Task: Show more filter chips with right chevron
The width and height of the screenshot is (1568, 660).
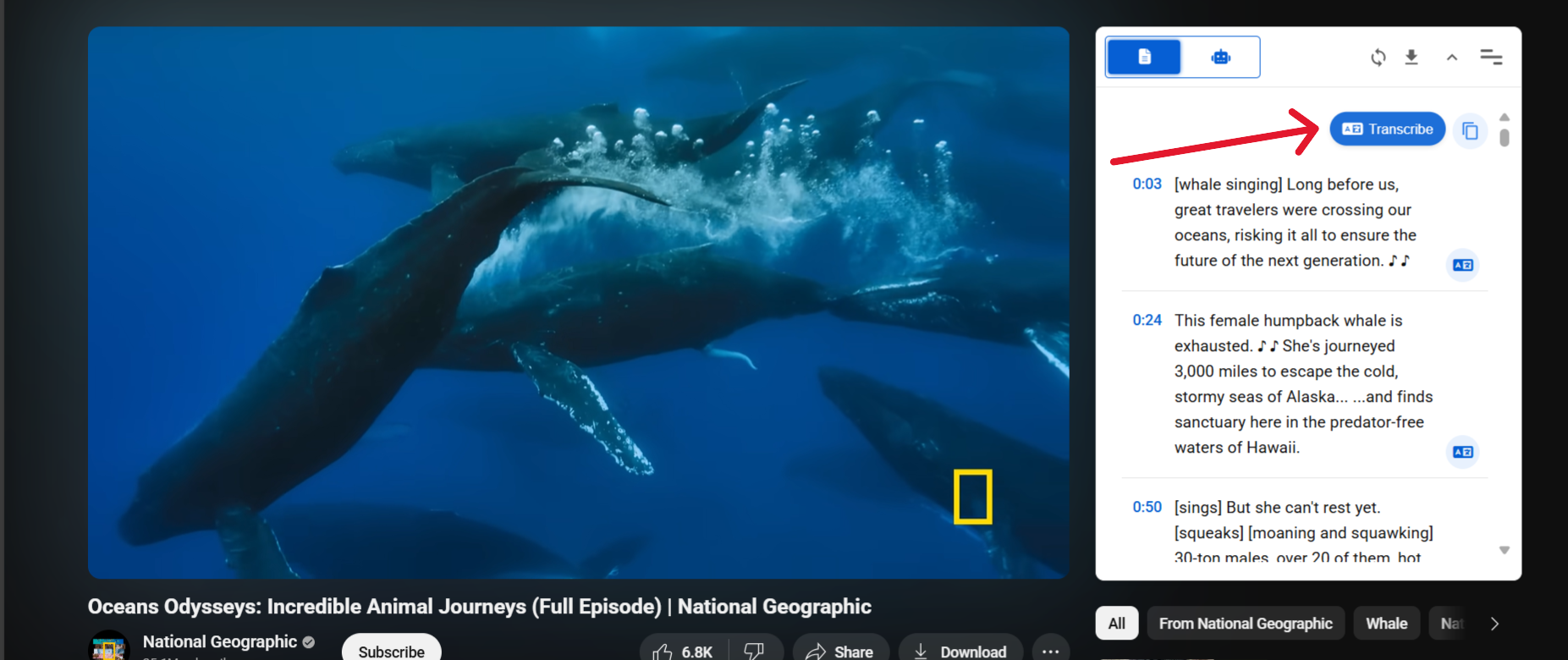Action: (1494, 624)
